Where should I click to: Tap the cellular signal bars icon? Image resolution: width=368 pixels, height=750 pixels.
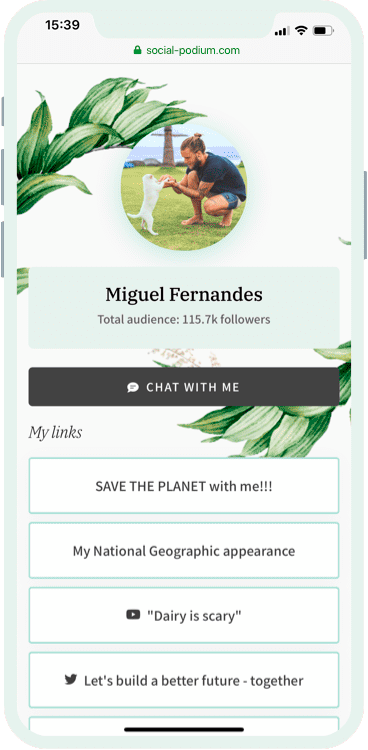pyautogui.click(x=282, y=32)
